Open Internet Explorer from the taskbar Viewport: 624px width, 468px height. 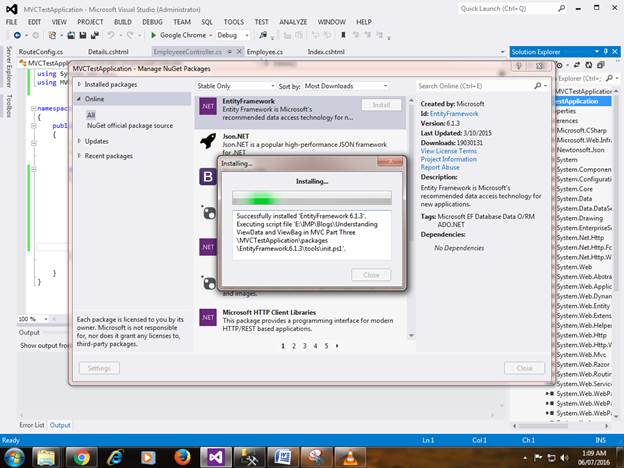pyautogui.click(x=115, y=457)
